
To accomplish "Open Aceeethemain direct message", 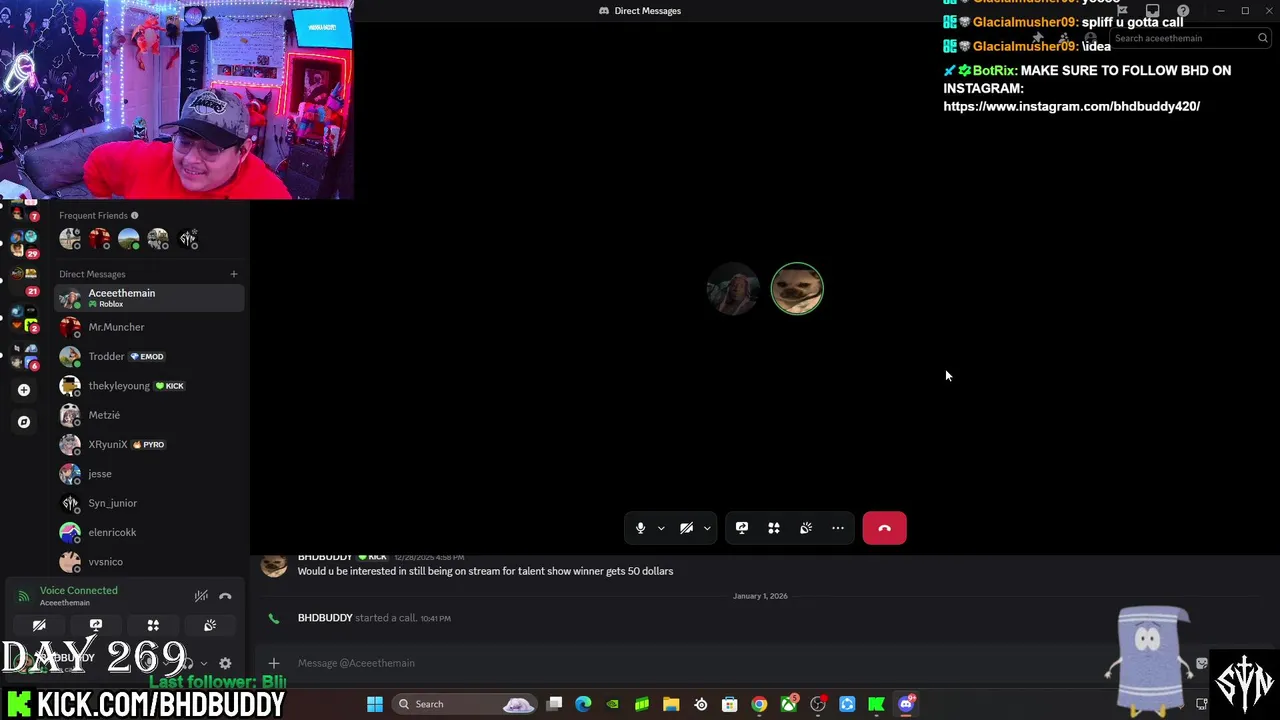I will 149,298.
